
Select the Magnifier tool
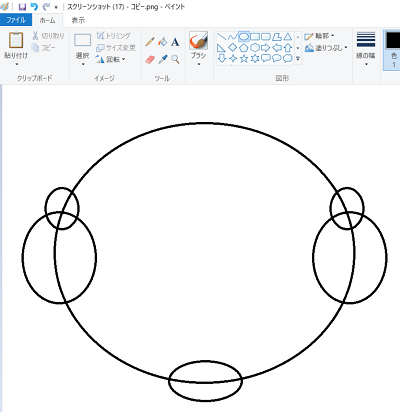coord(175,60)
